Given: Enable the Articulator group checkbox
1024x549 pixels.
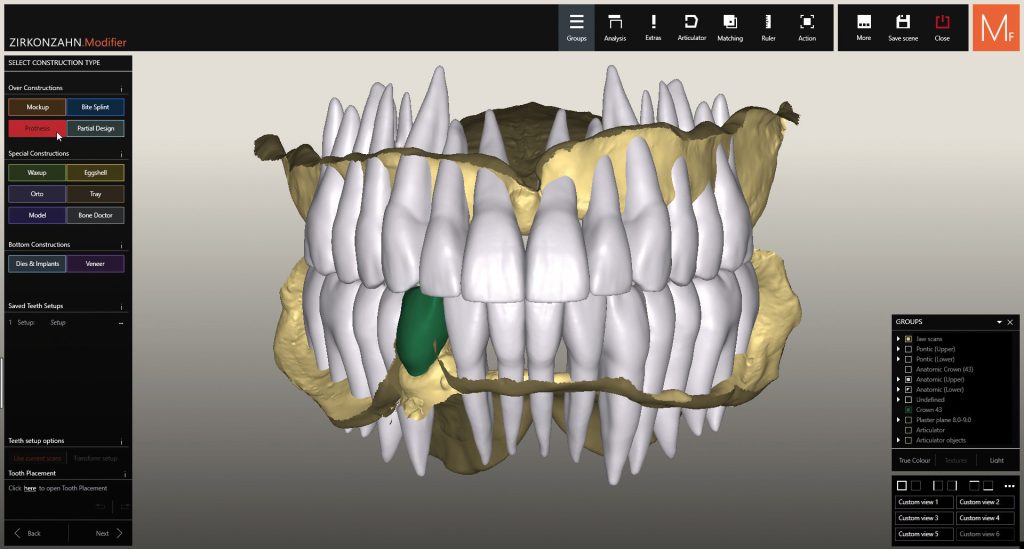Looking at the screenshot, I should 908,430.
